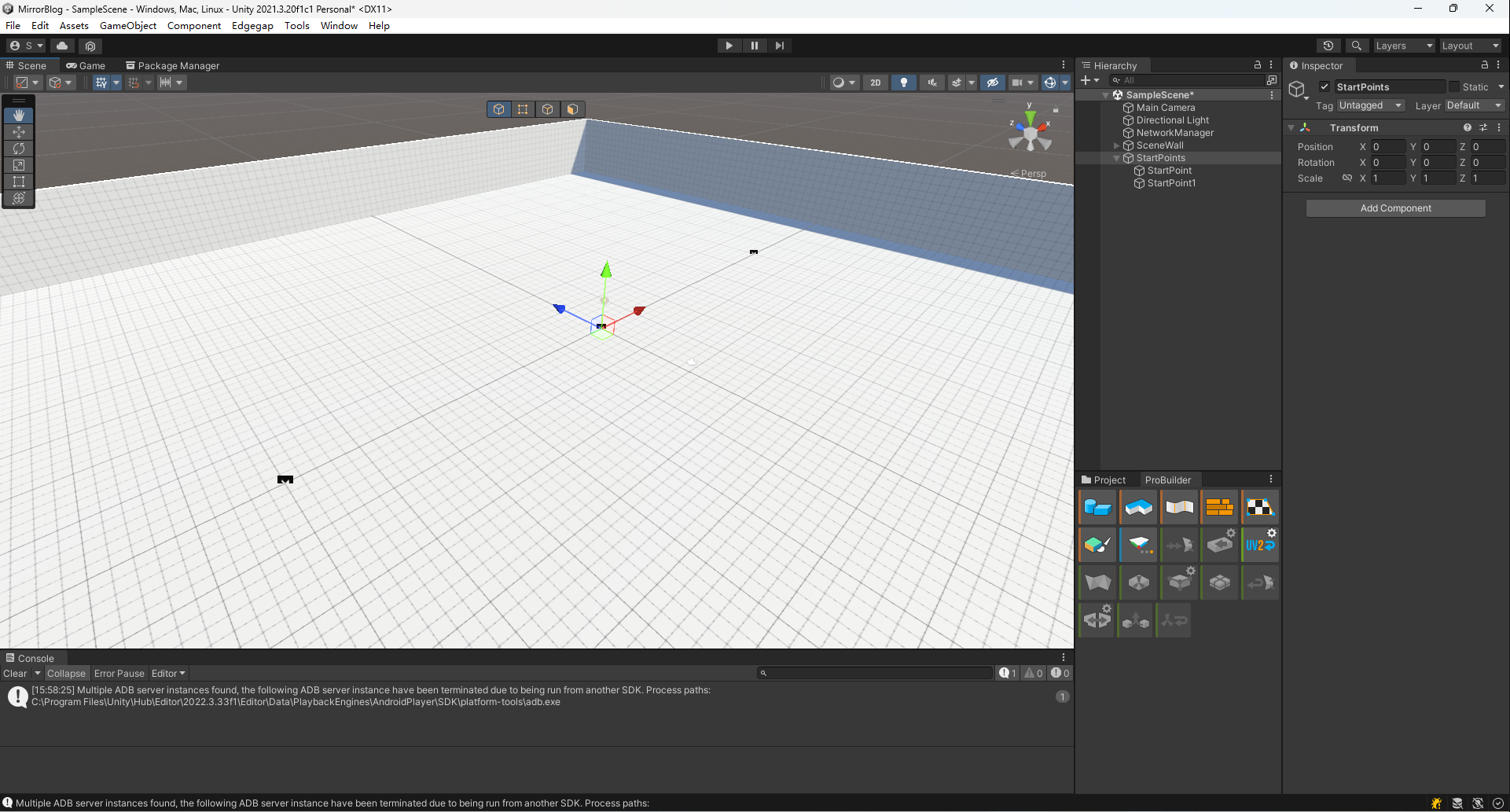
Task: Click ProBuilder Generate UV2 icon
Action: click(x=1260, y=545)
